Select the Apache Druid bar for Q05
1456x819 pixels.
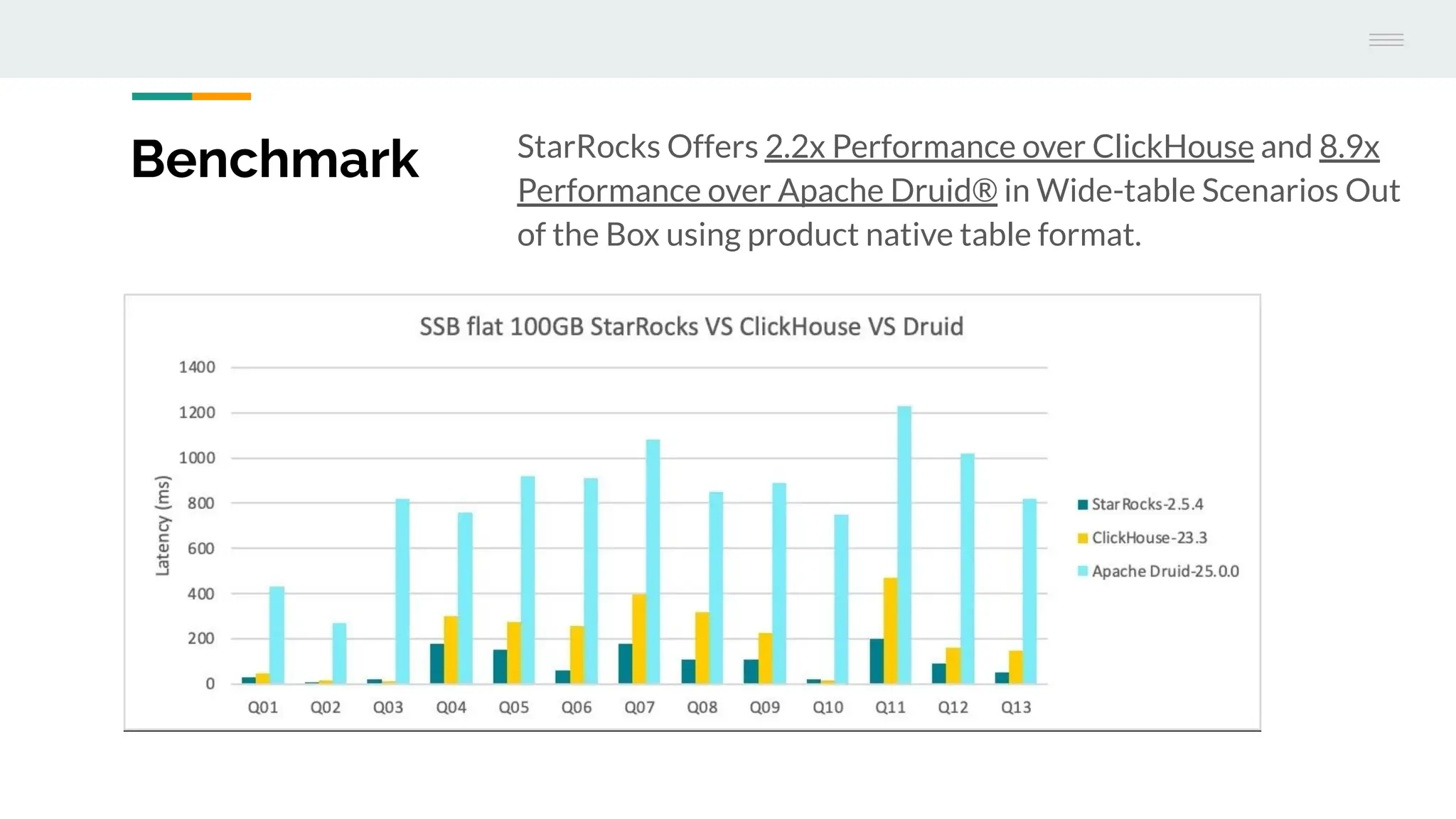[528, 580]
